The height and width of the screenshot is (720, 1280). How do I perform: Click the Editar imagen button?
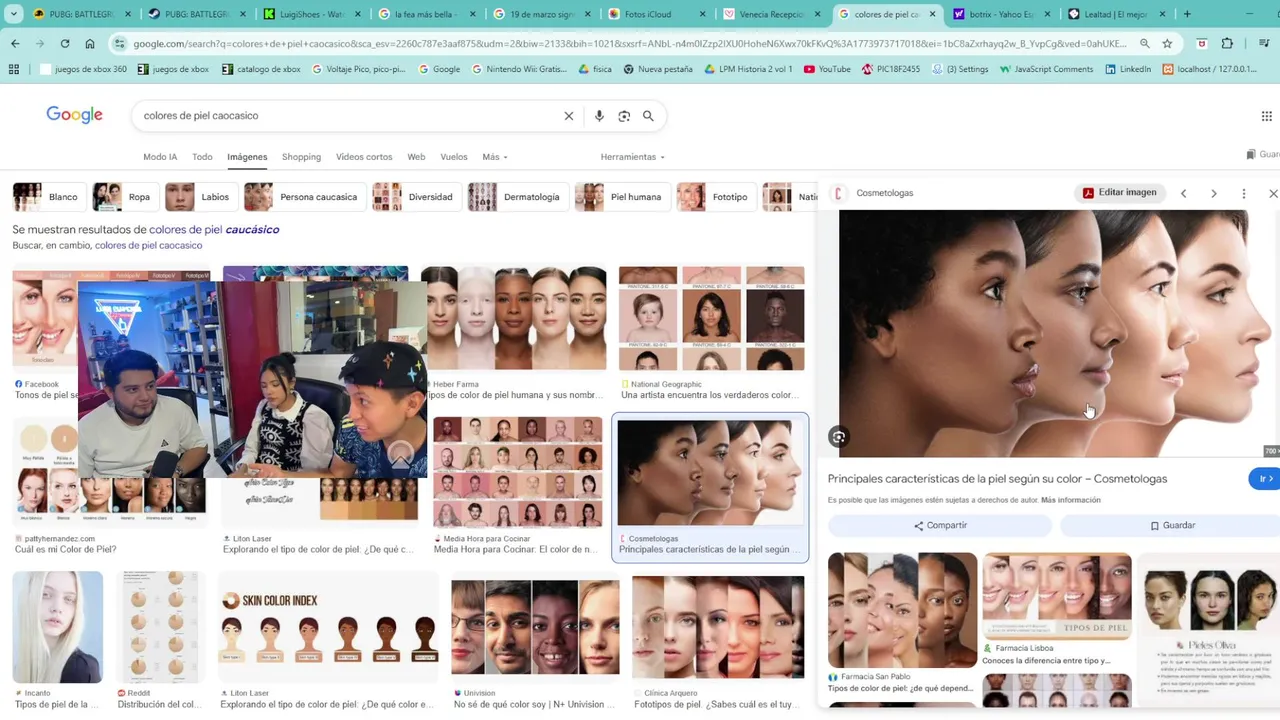tap(1119, 193)
